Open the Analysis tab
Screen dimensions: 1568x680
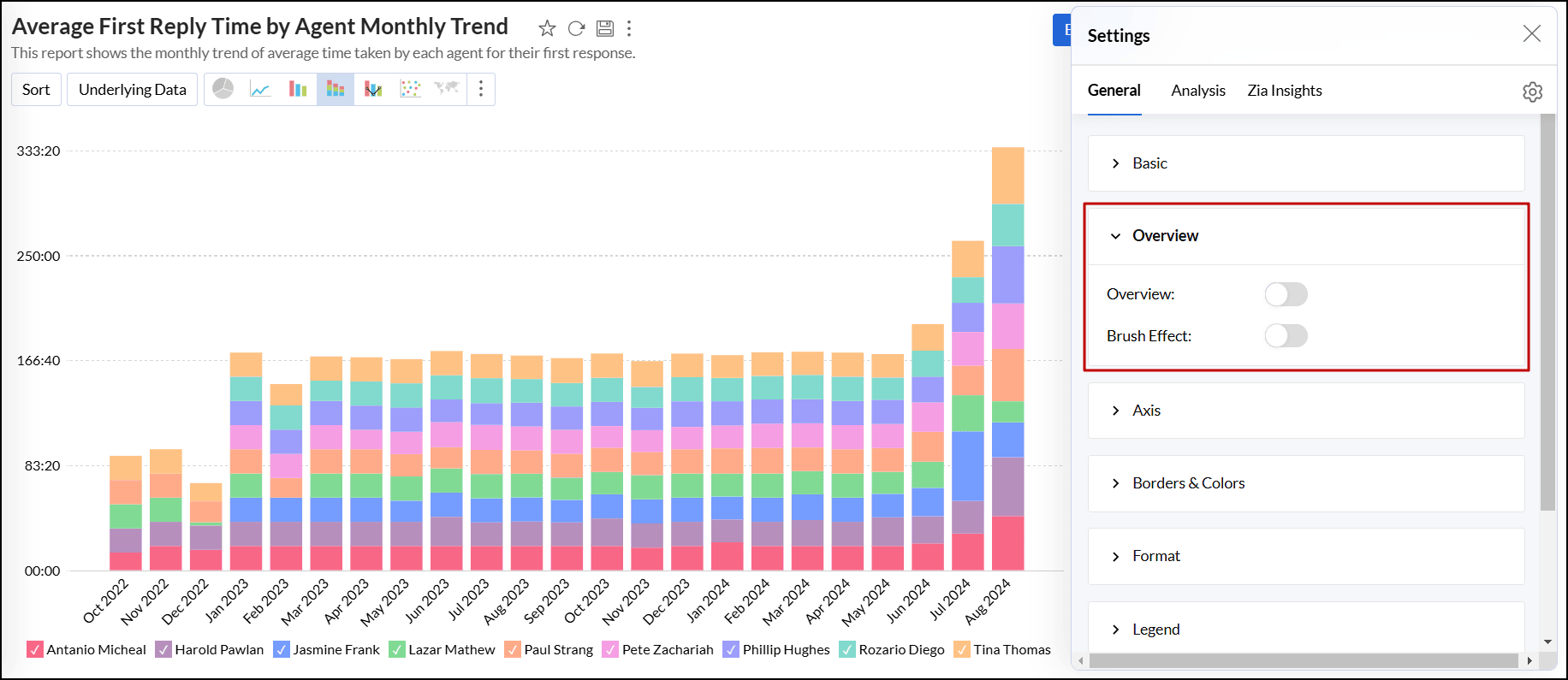pos(1197,91)
